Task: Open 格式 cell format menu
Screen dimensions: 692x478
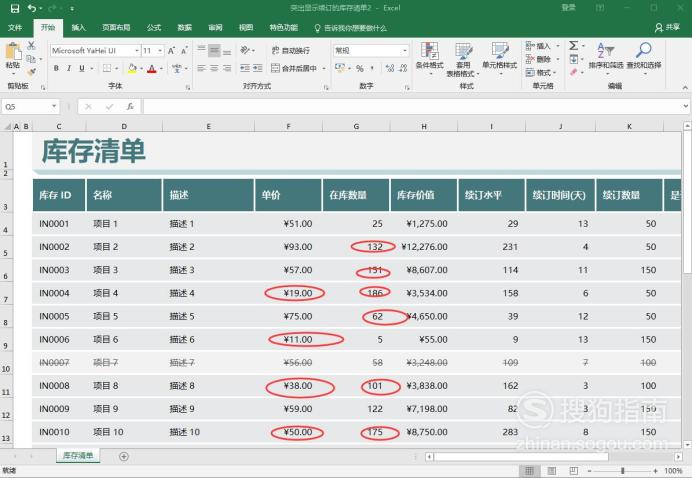Action: pyautogui.click(x=541, y=72)
